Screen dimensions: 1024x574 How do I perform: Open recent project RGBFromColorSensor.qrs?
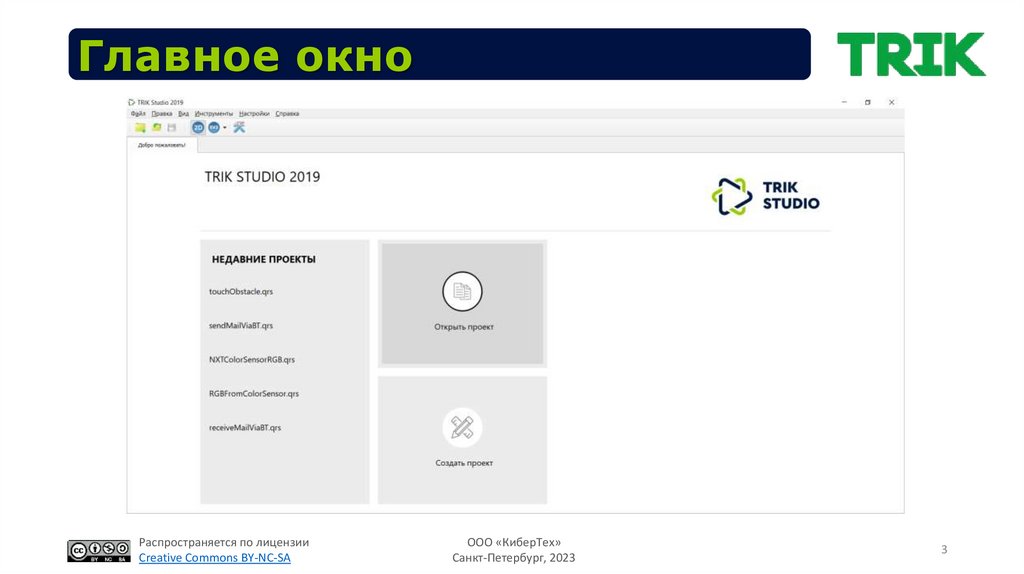click(254, 394)
